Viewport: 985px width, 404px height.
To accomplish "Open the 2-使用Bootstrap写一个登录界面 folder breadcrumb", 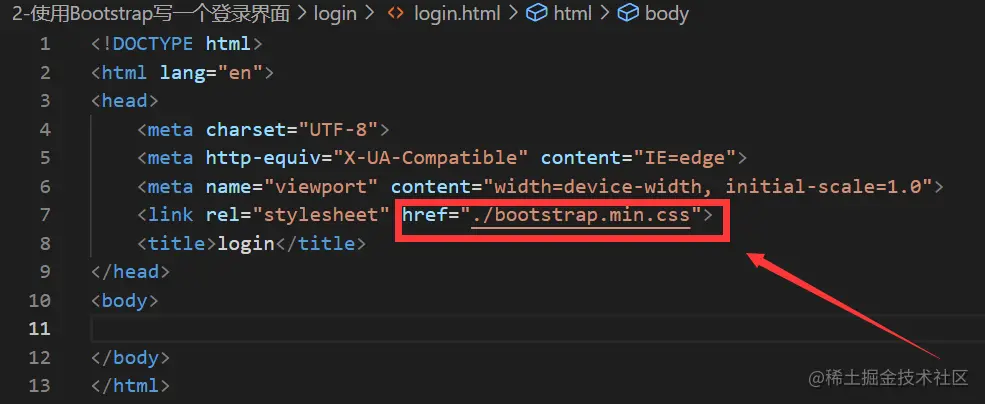I will tap(151, 13).
